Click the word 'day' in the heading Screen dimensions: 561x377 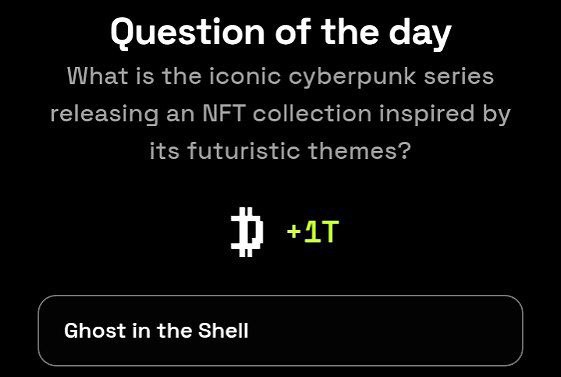[420, 34]
